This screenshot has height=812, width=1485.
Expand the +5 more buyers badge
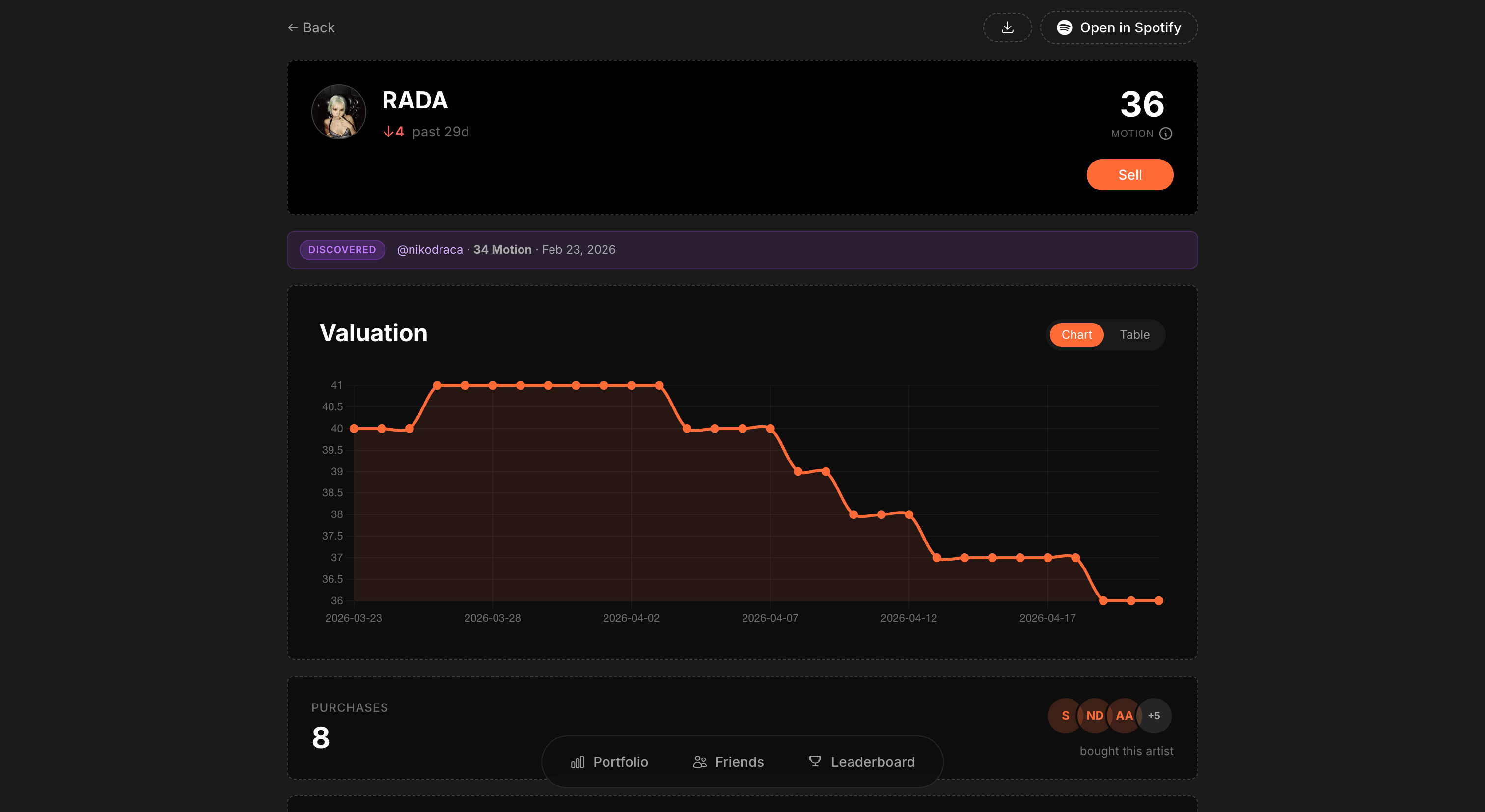click(1154, 715)
